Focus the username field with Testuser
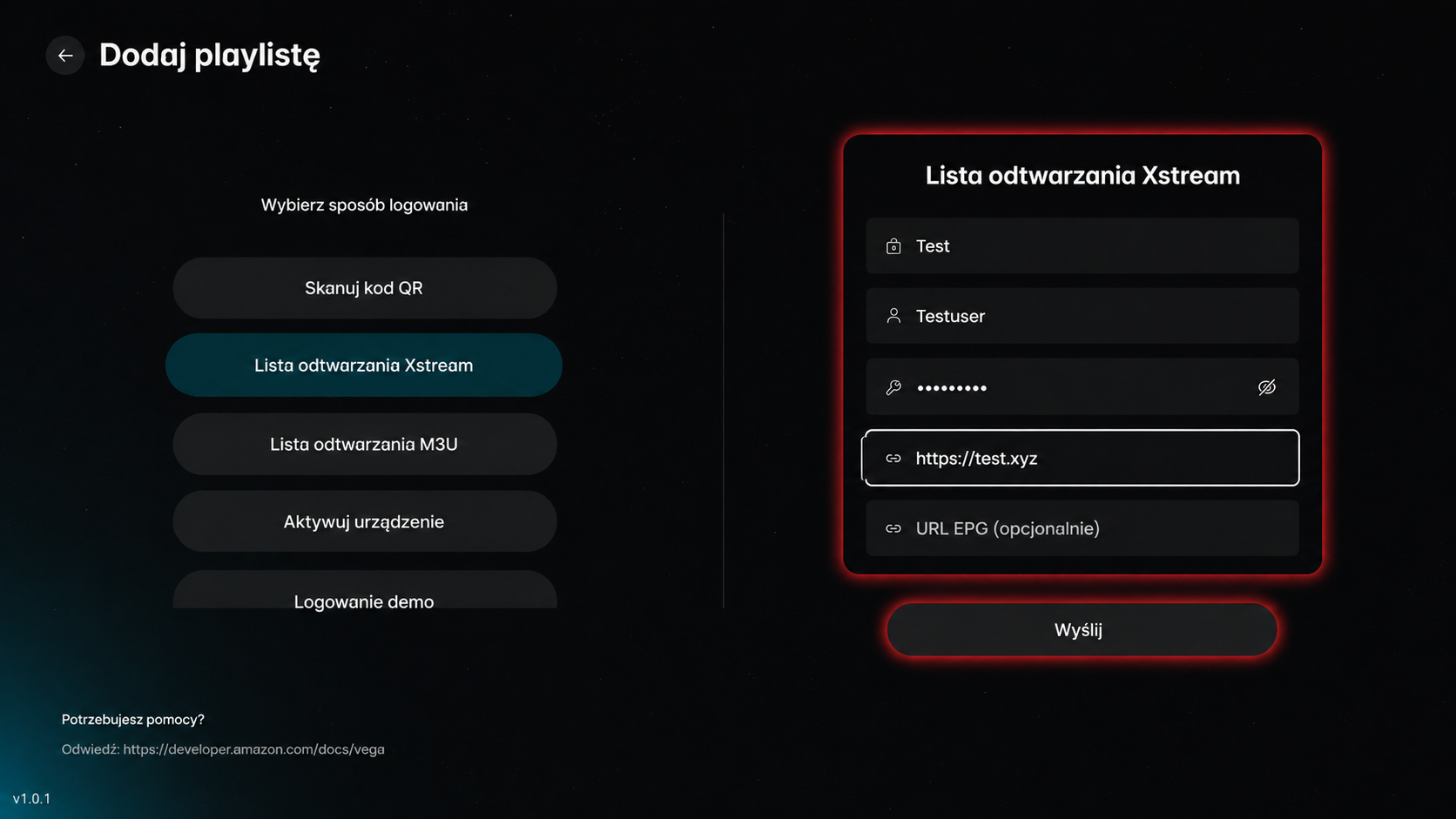This screenshot has height=819, width=1456. (1082, 316)
